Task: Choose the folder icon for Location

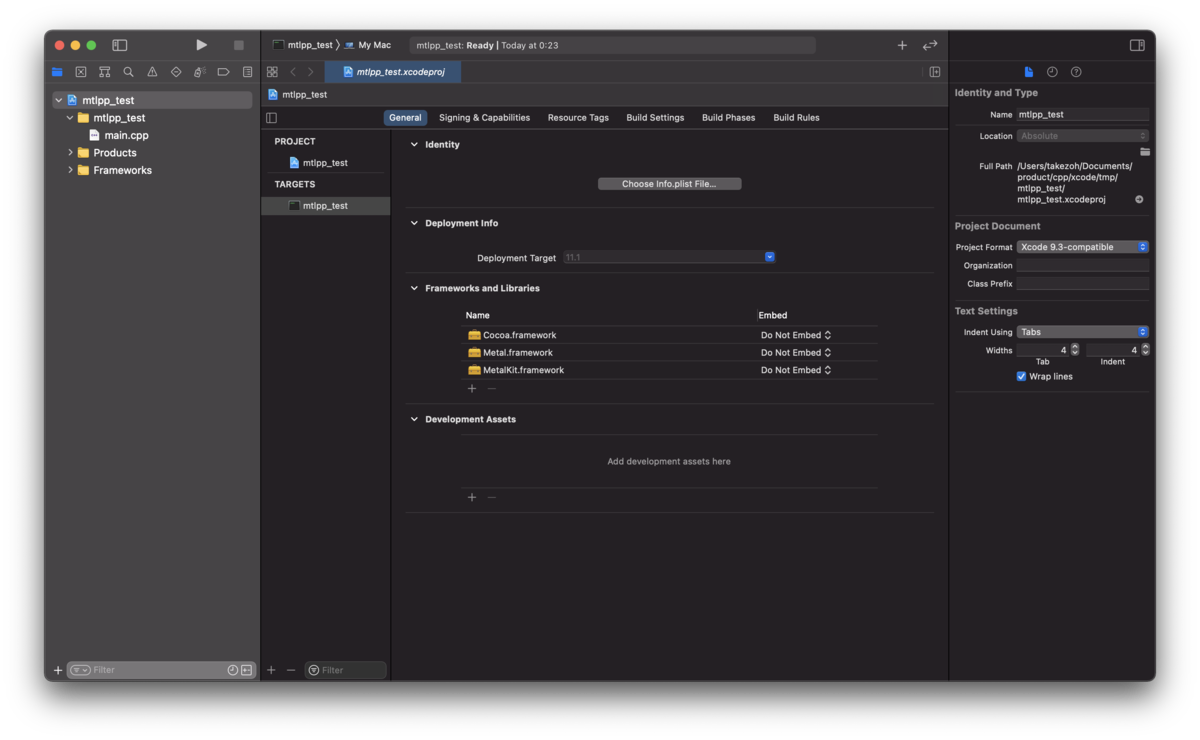Action: tap(1144, 152)
